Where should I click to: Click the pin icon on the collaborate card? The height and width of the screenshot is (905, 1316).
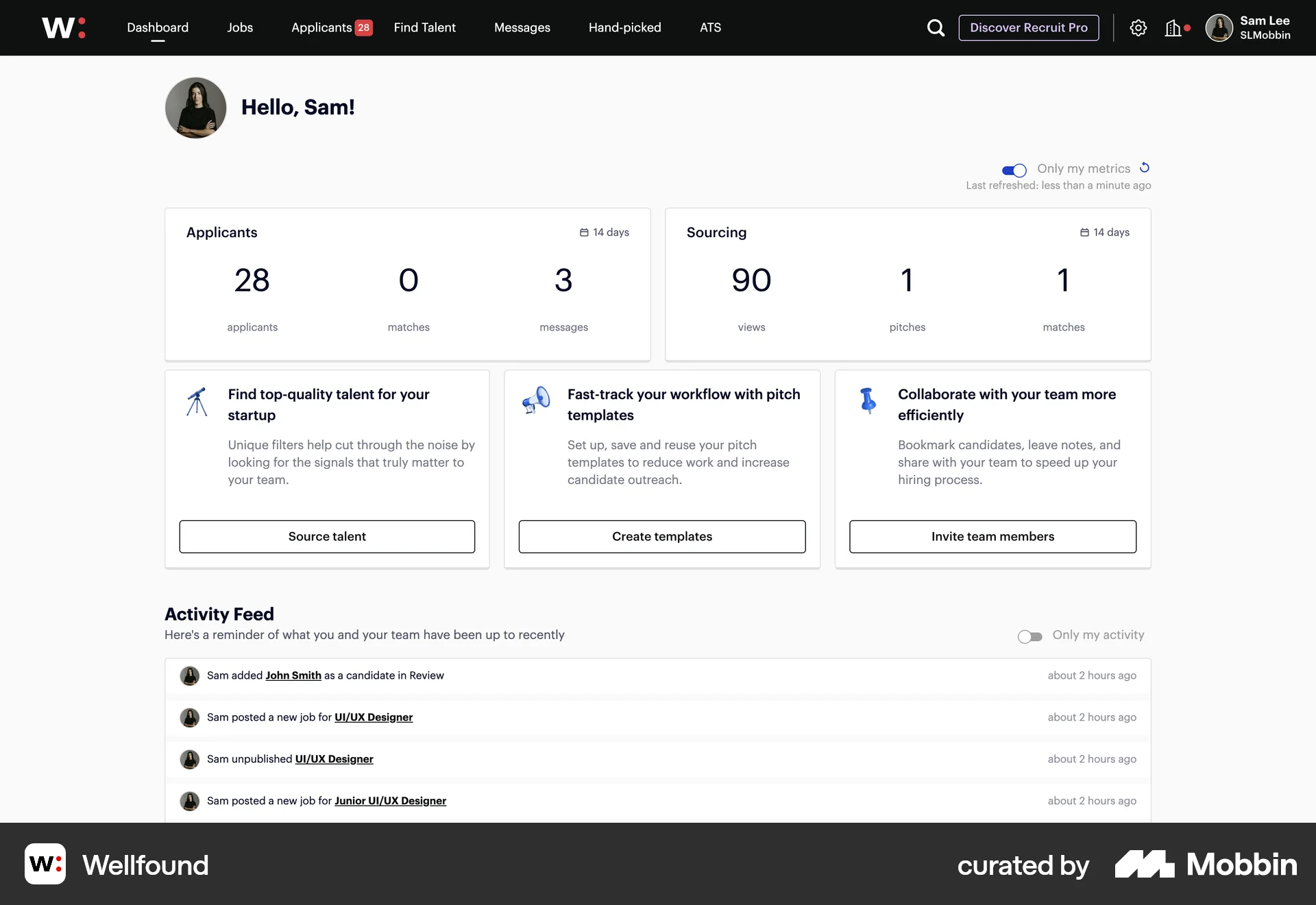coord(868,402)
